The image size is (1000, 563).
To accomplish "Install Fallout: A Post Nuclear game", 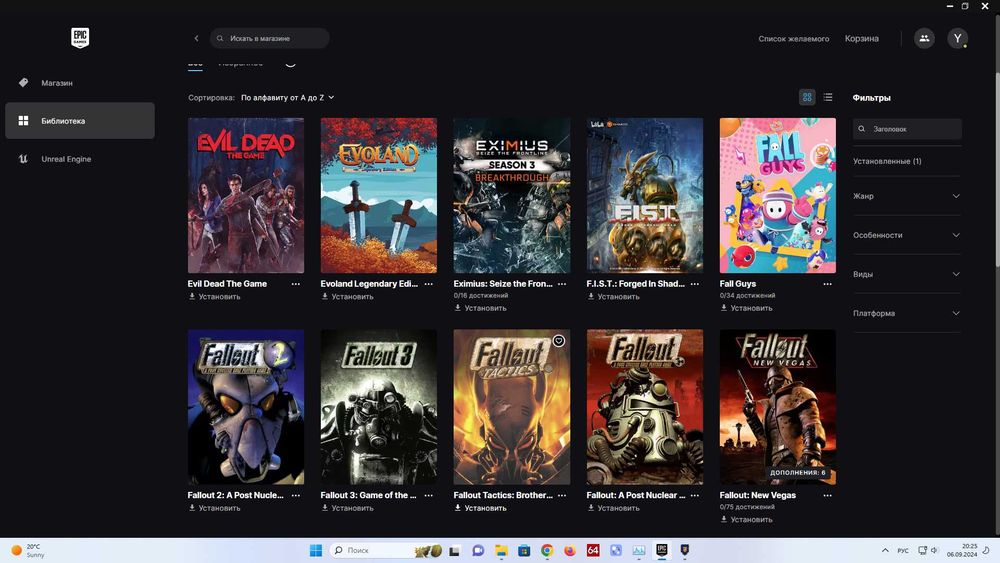I will (614, 508).
